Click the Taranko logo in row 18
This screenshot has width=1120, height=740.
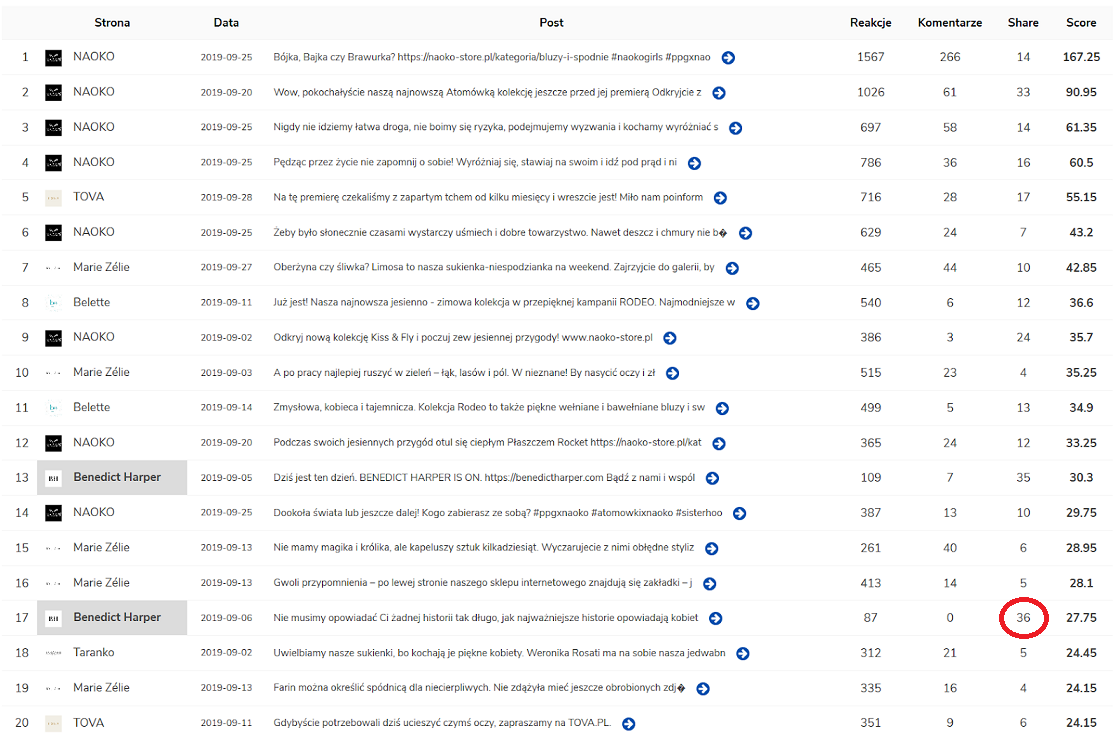click(x=54, y=653)
